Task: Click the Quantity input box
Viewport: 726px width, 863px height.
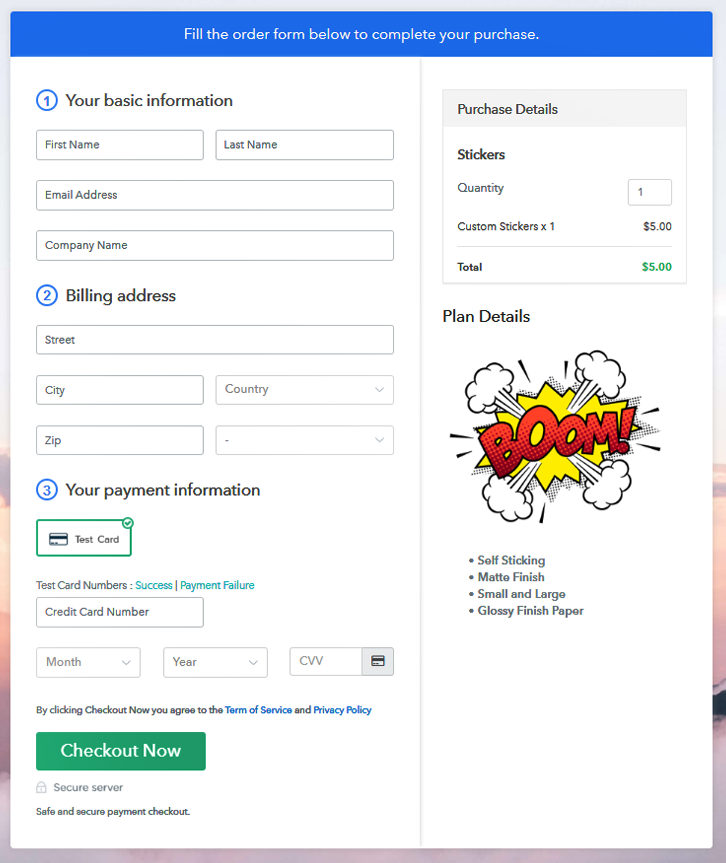Action: coord(649,192)
